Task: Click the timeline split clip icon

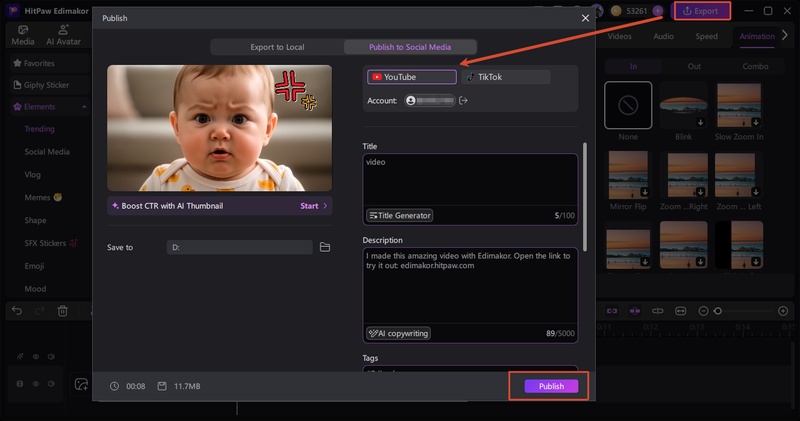Action: tap(658, 311)
